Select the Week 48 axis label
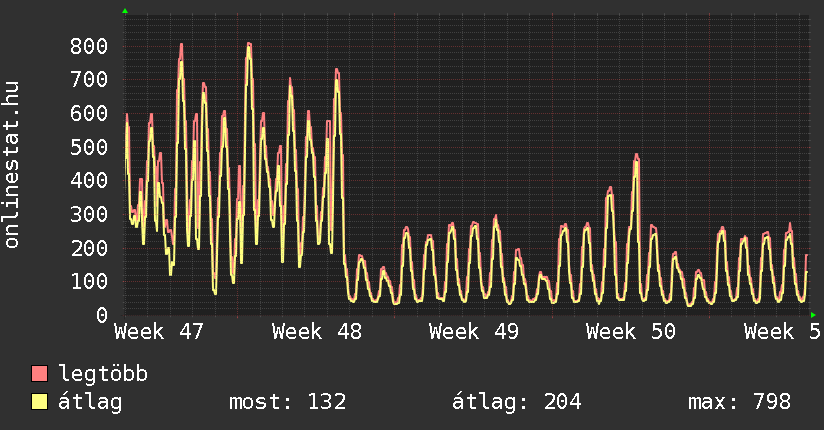Viewport: 824px width, 430px height. coord(317,331)
